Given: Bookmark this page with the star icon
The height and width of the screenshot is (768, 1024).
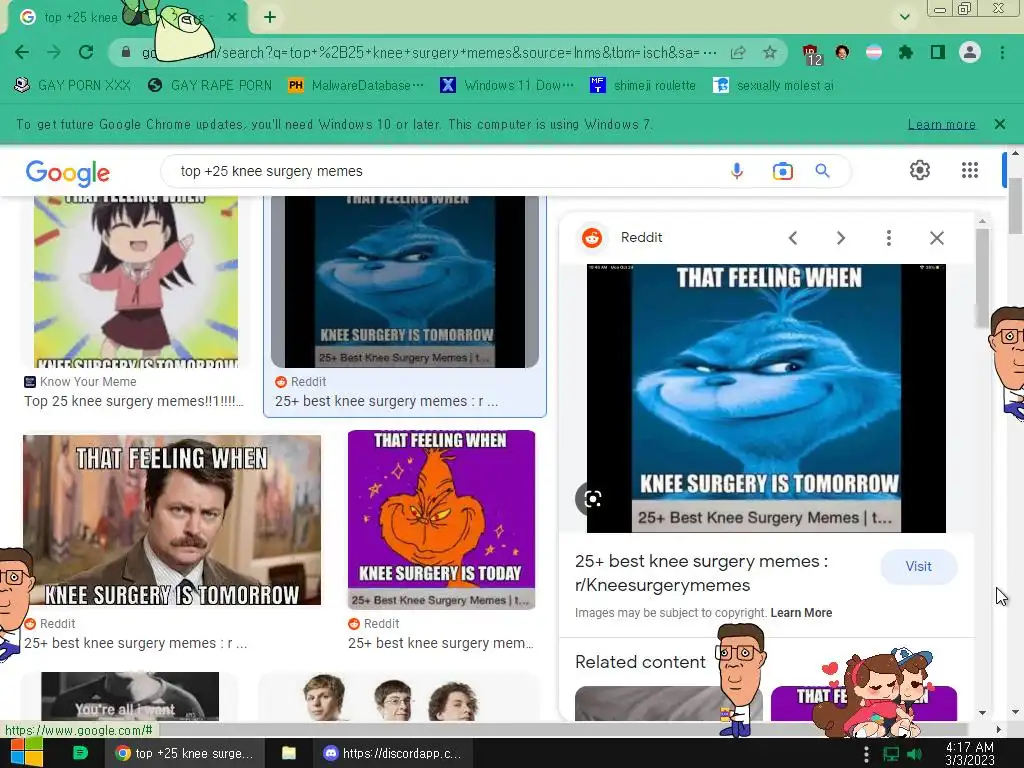Looking at the screenshot, I should (x=770, y=52).
